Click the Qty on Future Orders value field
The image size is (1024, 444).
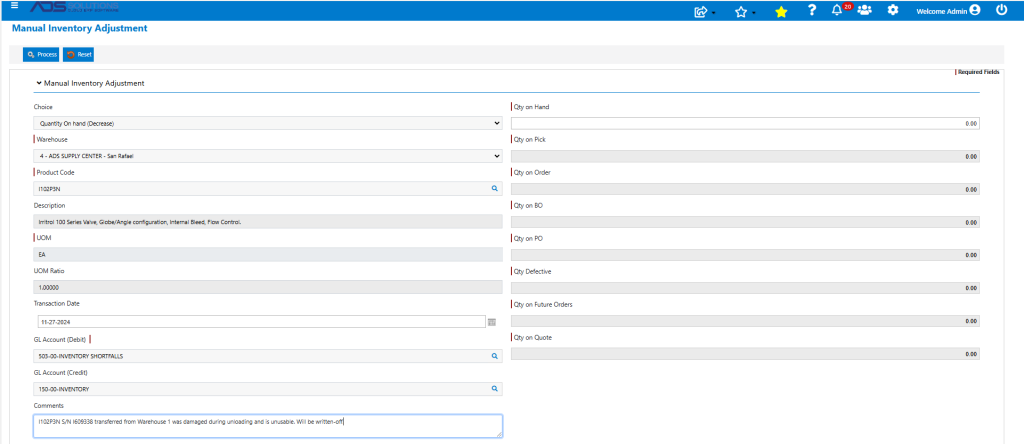click(x=745, y=321)
